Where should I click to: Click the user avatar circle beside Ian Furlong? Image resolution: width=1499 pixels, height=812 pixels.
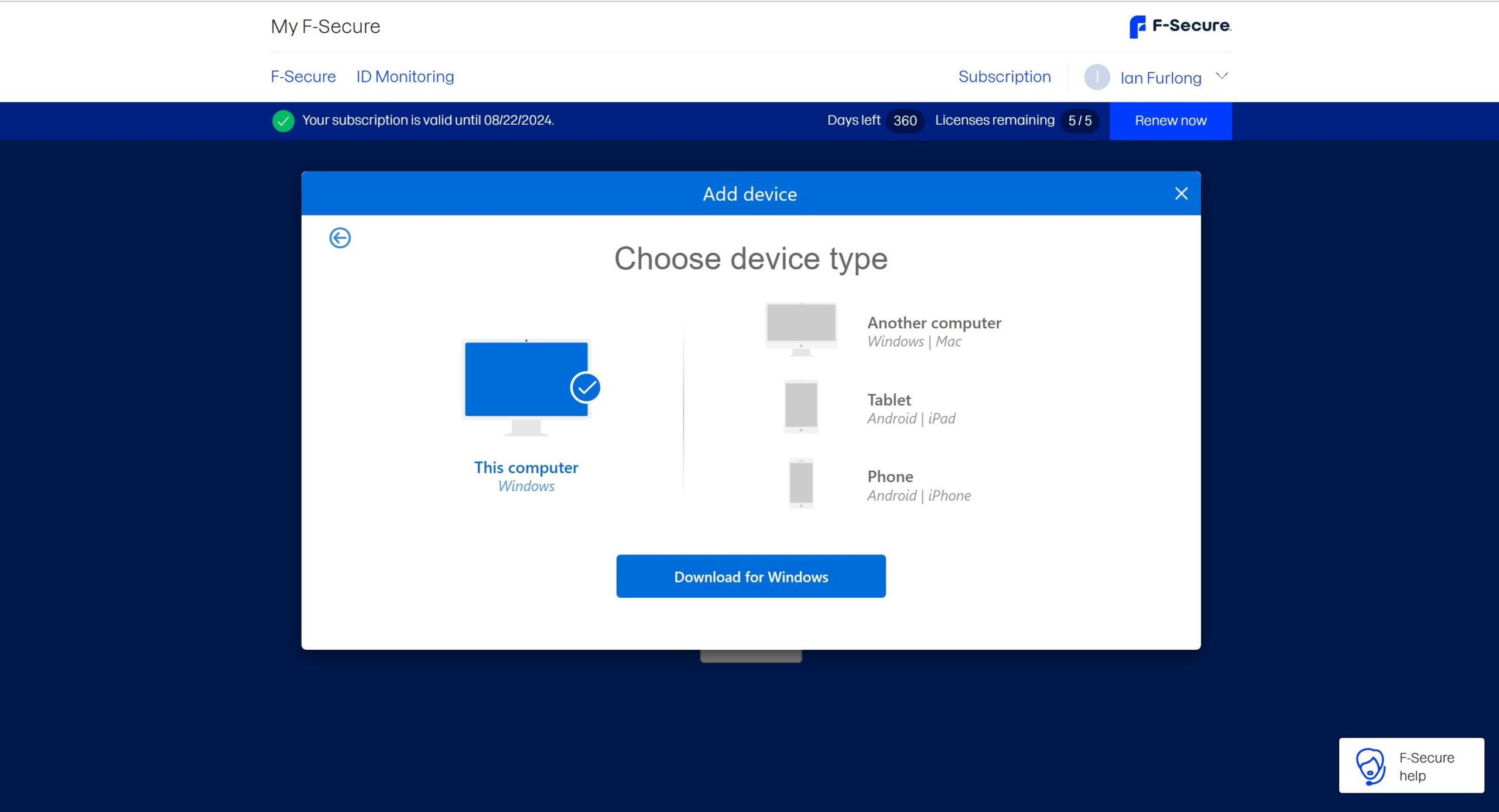click(1097, 77)
